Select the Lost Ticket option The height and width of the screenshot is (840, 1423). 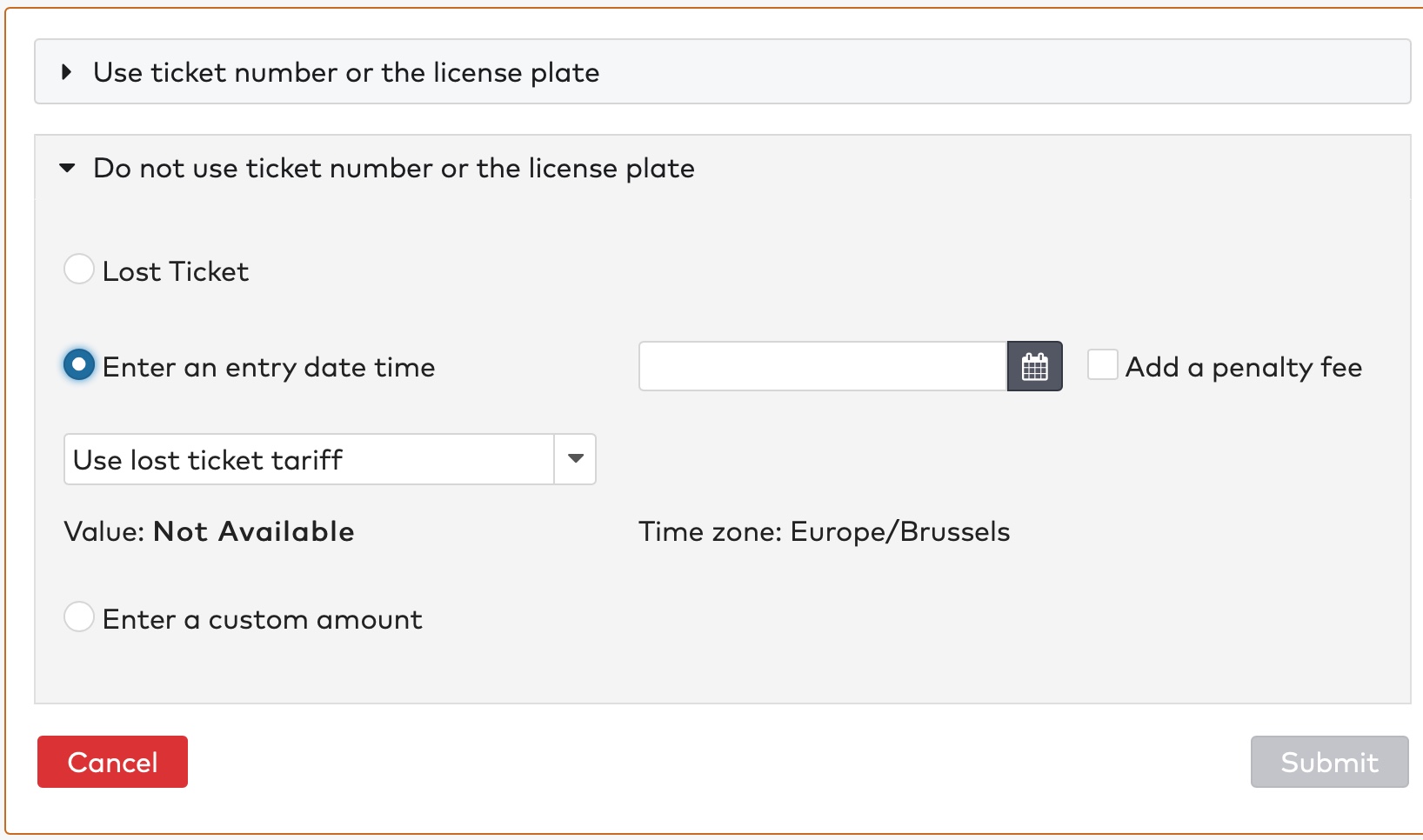(79, 270)
